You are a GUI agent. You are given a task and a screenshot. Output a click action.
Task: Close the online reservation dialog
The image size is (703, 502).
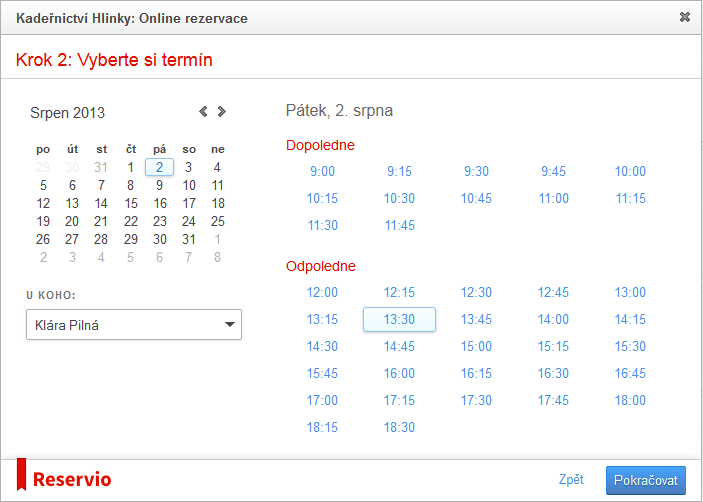(684, 17)
